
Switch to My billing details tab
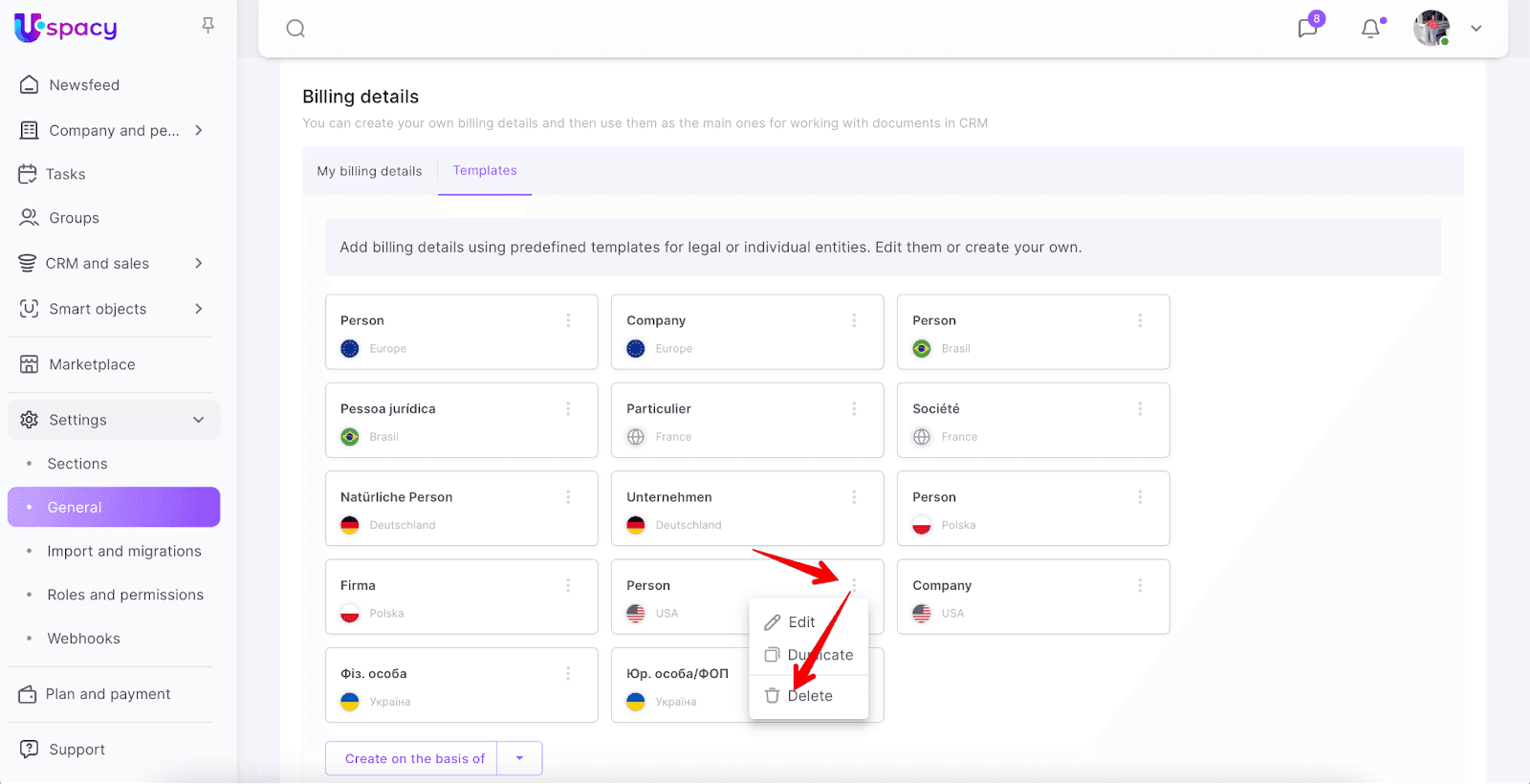point(369,171)
